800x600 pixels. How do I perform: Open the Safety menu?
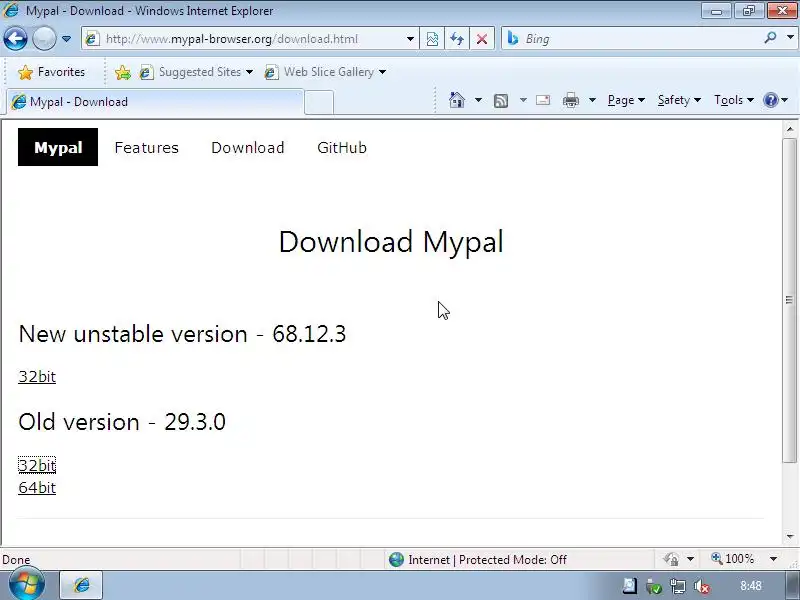[x=679, y=100]
